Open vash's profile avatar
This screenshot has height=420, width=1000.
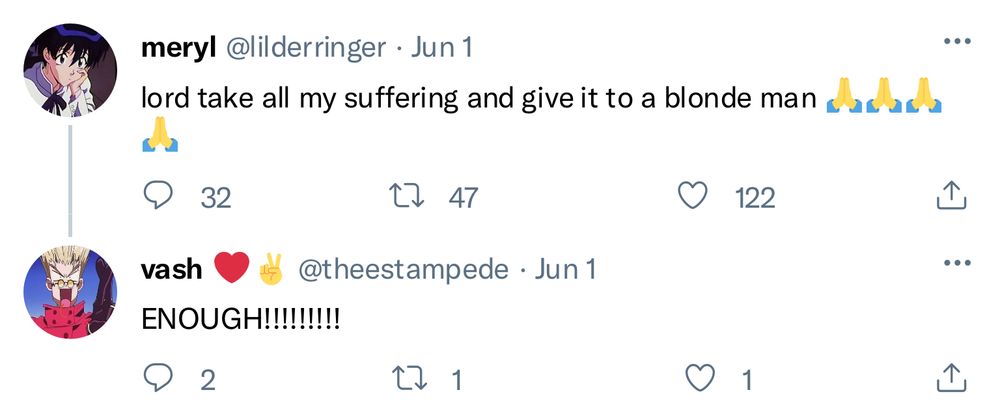(70, 291)
